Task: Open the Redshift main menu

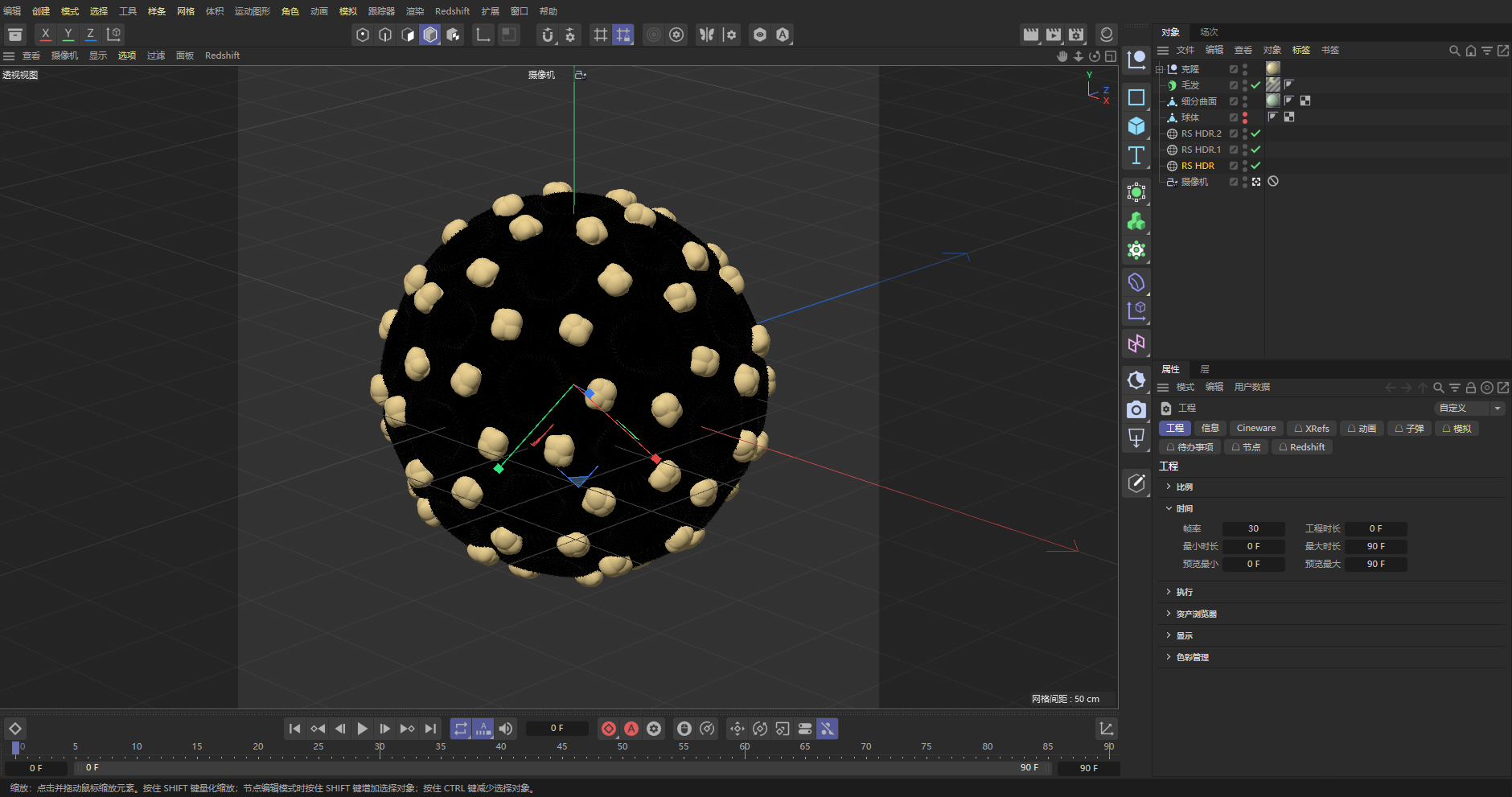Action: (452, 11)
